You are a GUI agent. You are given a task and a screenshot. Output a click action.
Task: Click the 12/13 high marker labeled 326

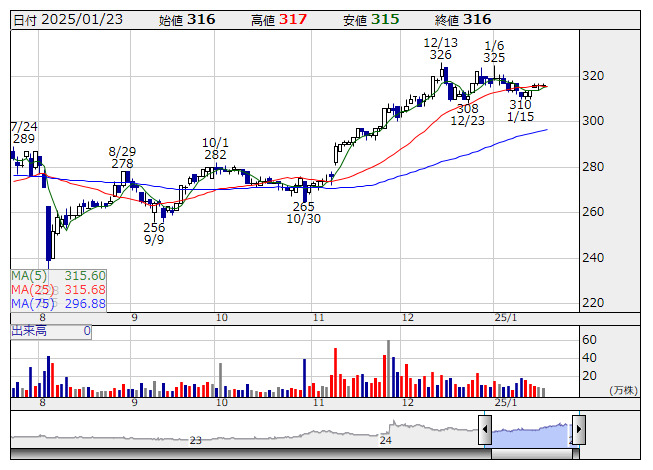(440, 55)
